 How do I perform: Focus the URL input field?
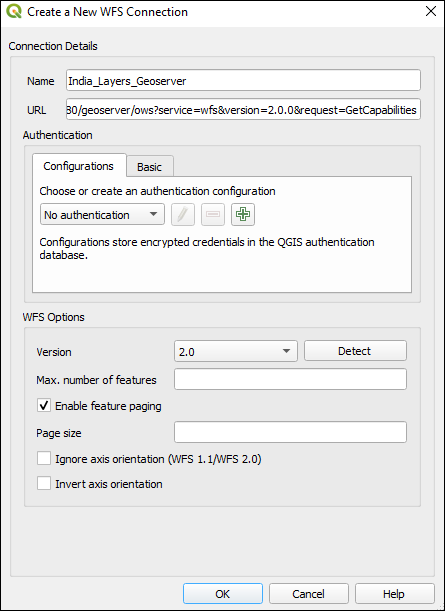tap(243, 109)
